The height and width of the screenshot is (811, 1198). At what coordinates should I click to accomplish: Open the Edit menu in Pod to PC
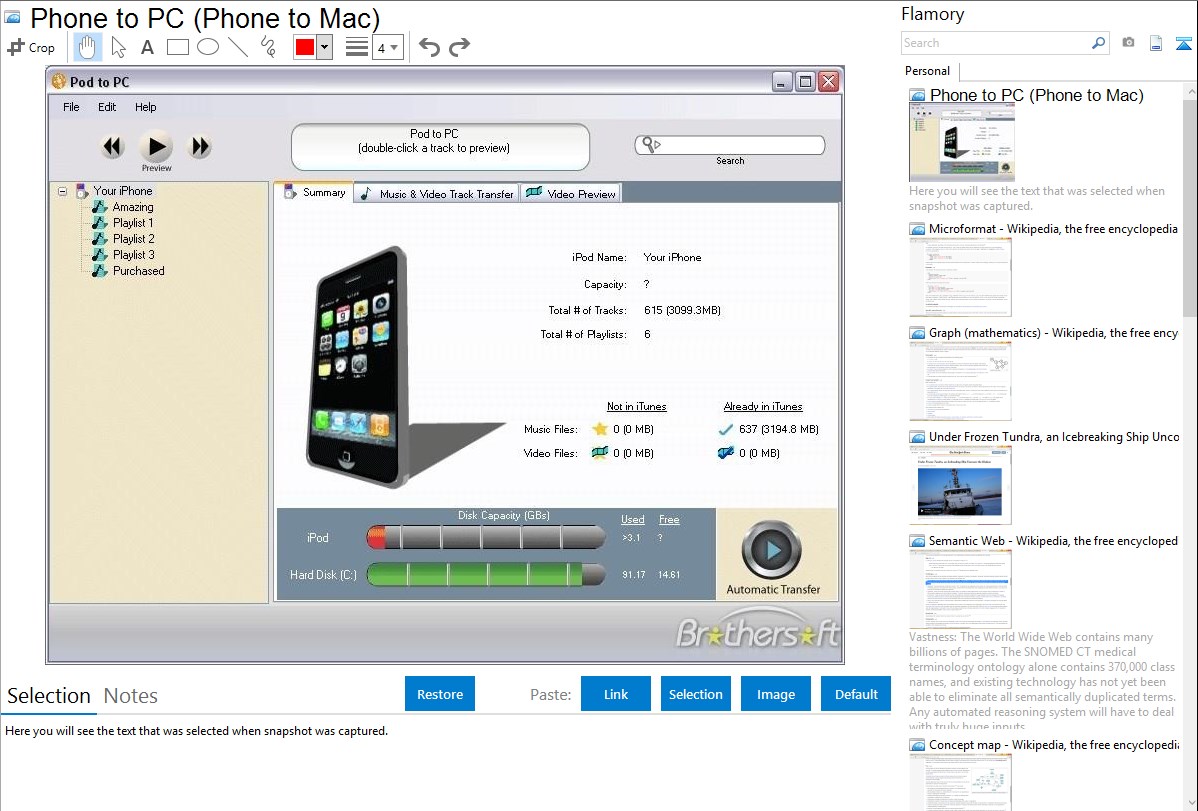click(107, 107)
